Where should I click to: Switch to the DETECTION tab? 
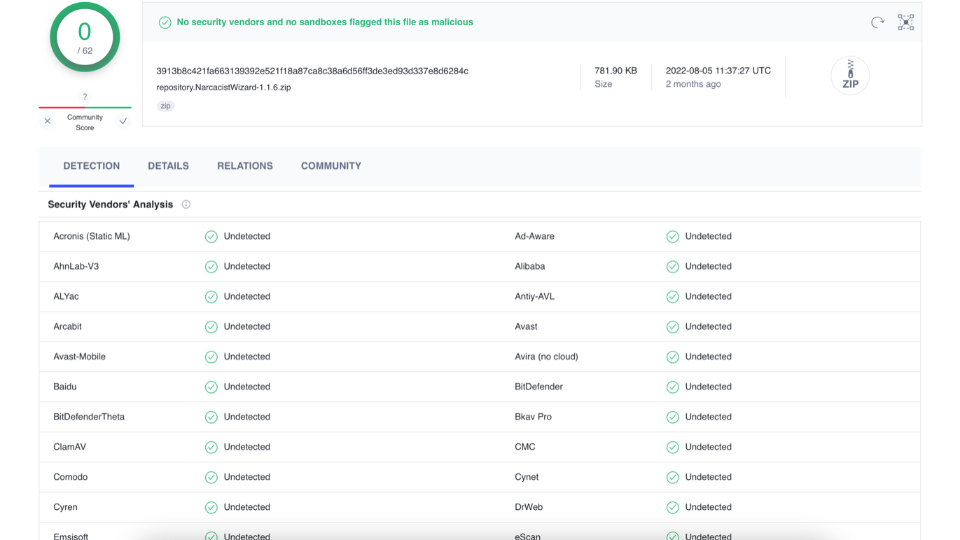[x=91, y=166]
